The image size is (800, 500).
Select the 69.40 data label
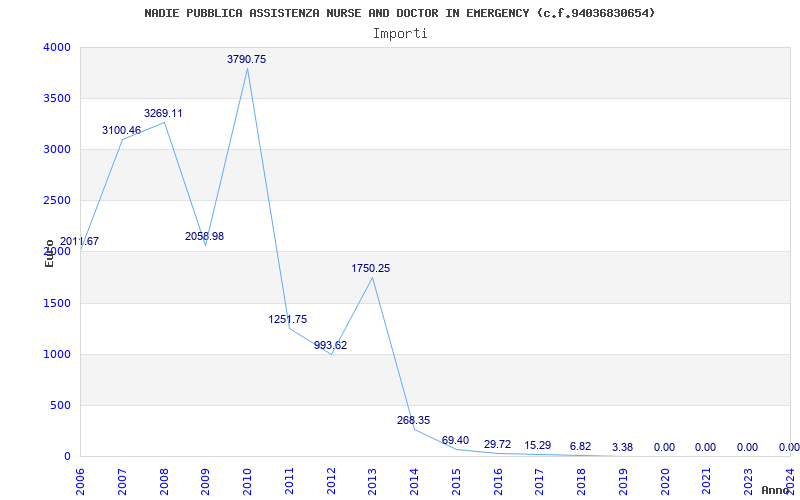(x=456, y=440)
